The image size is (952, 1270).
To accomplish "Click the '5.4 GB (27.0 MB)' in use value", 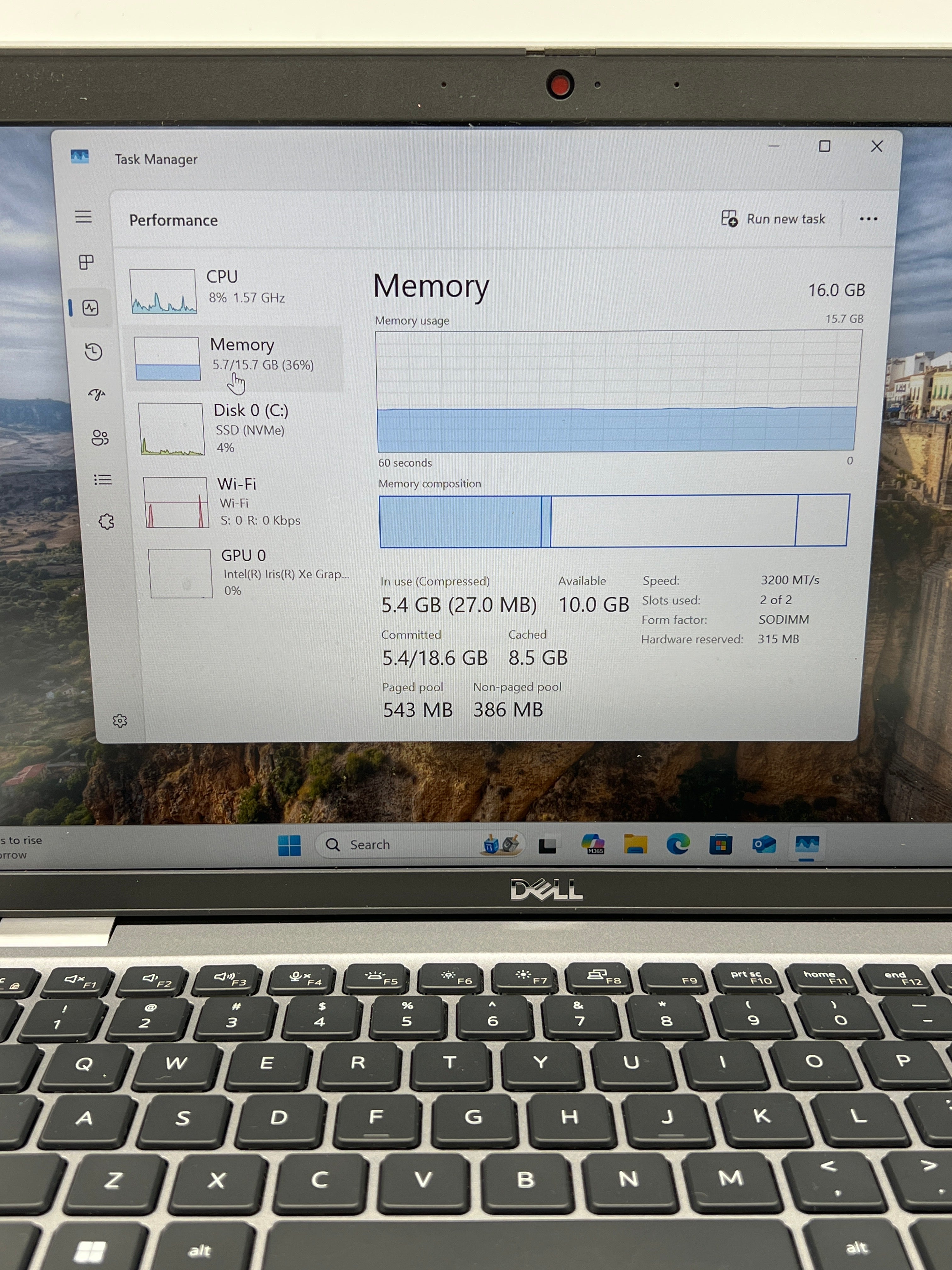I will [459, 604].
